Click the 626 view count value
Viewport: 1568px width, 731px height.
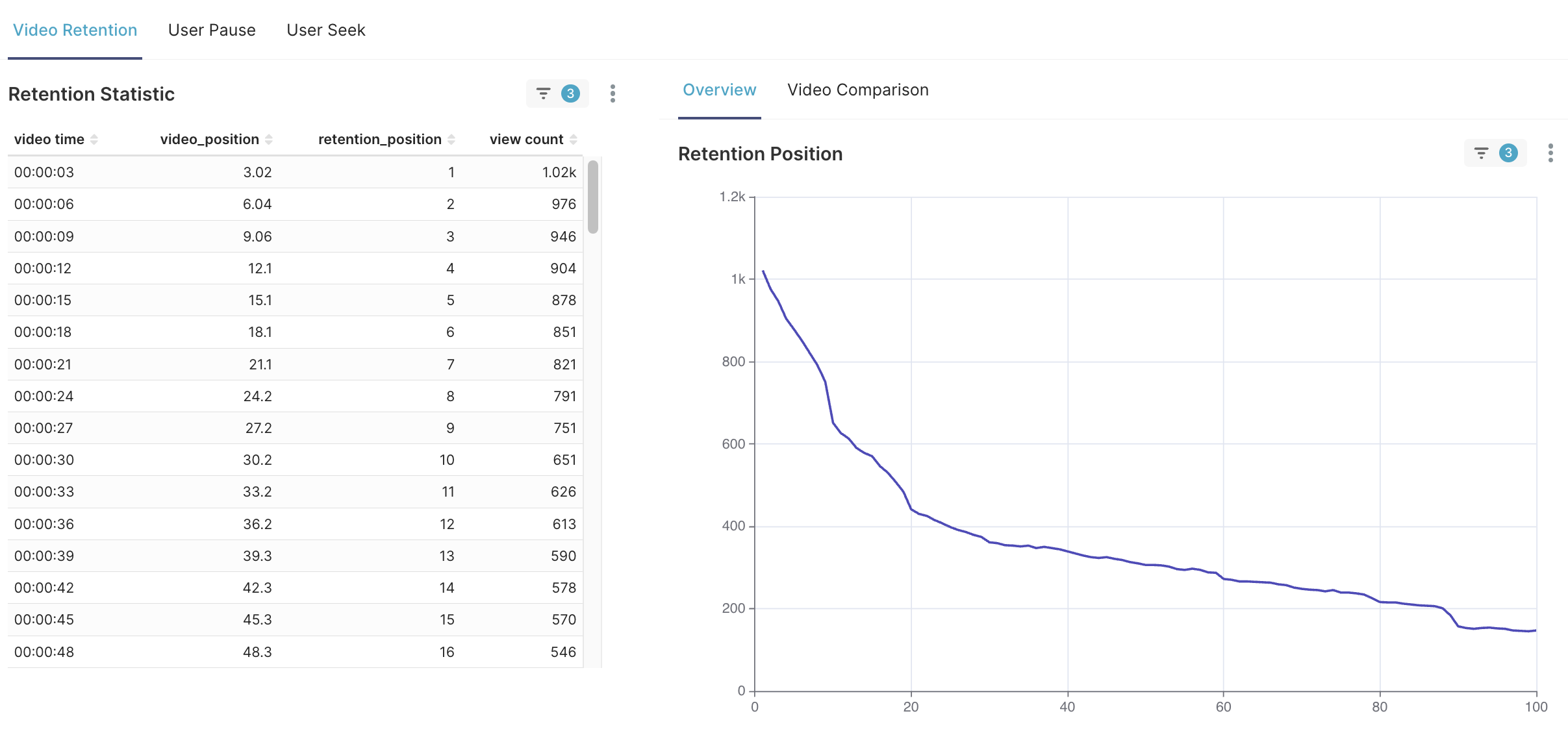[563, 491]
